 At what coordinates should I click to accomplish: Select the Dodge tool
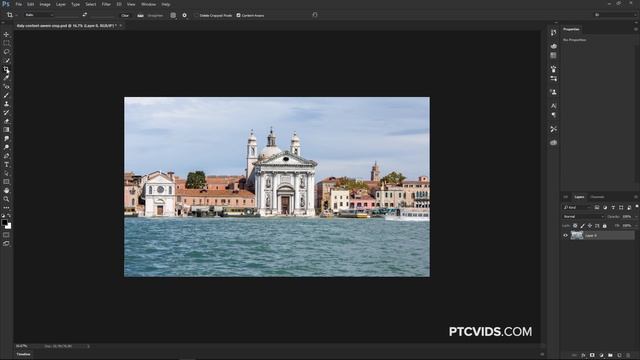tap(6, 147)
